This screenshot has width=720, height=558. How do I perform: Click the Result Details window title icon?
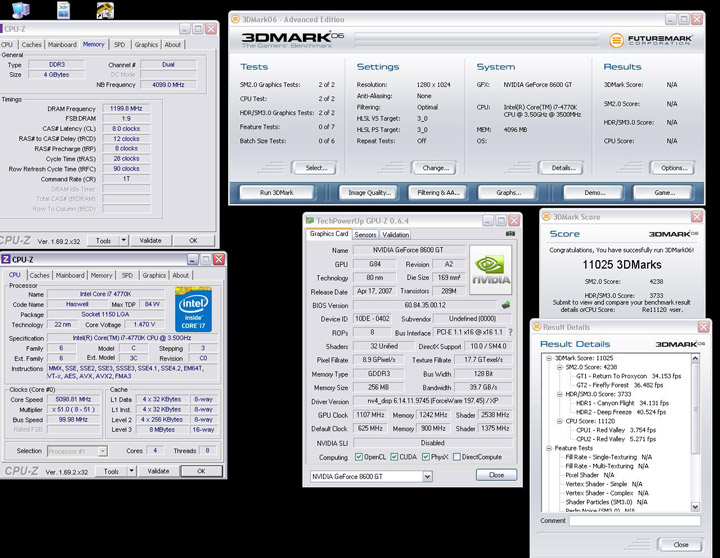pyautogui.click(x=536, y=327)
